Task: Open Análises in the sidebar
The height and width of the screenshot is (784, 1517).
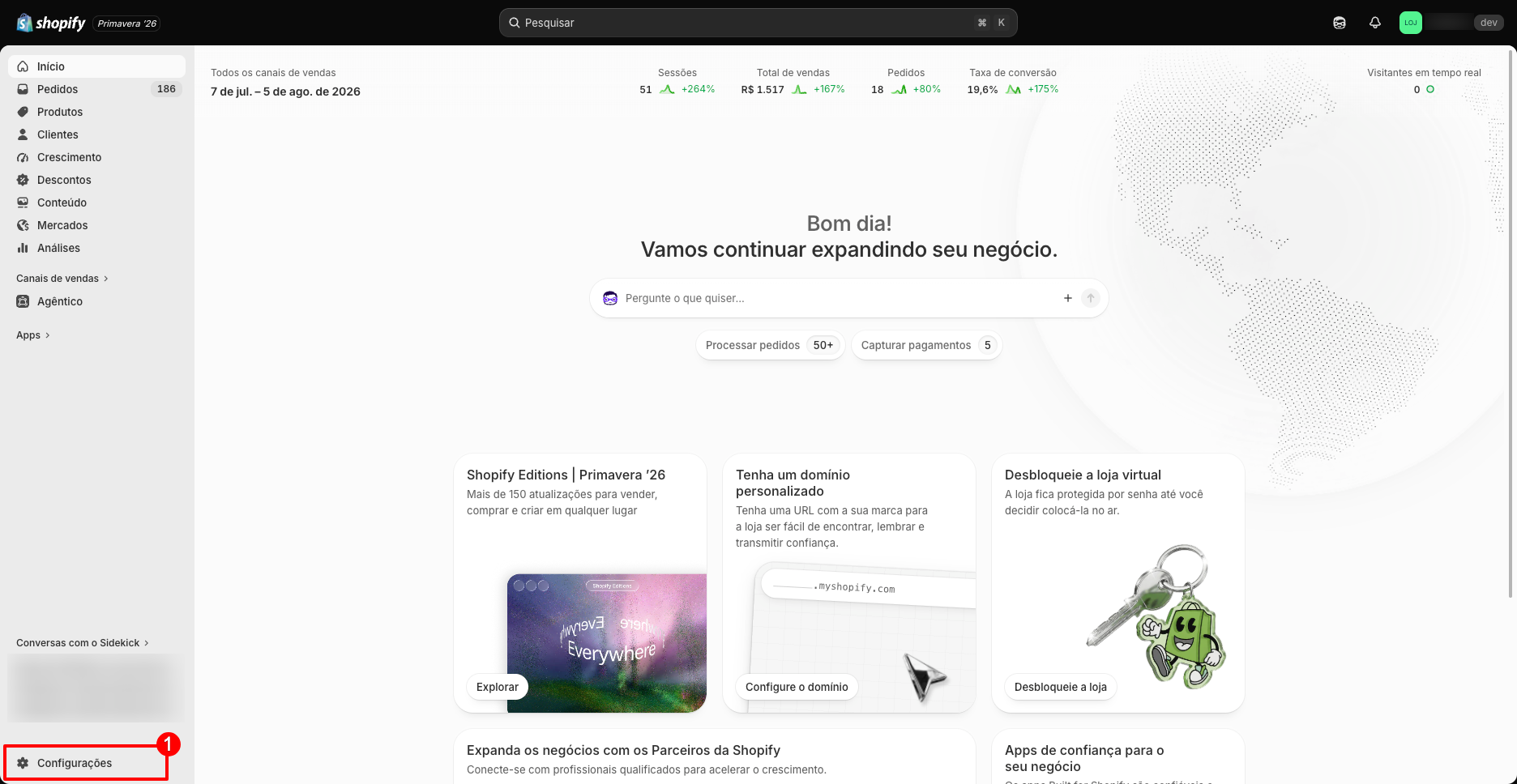Action: pos(96,248)
